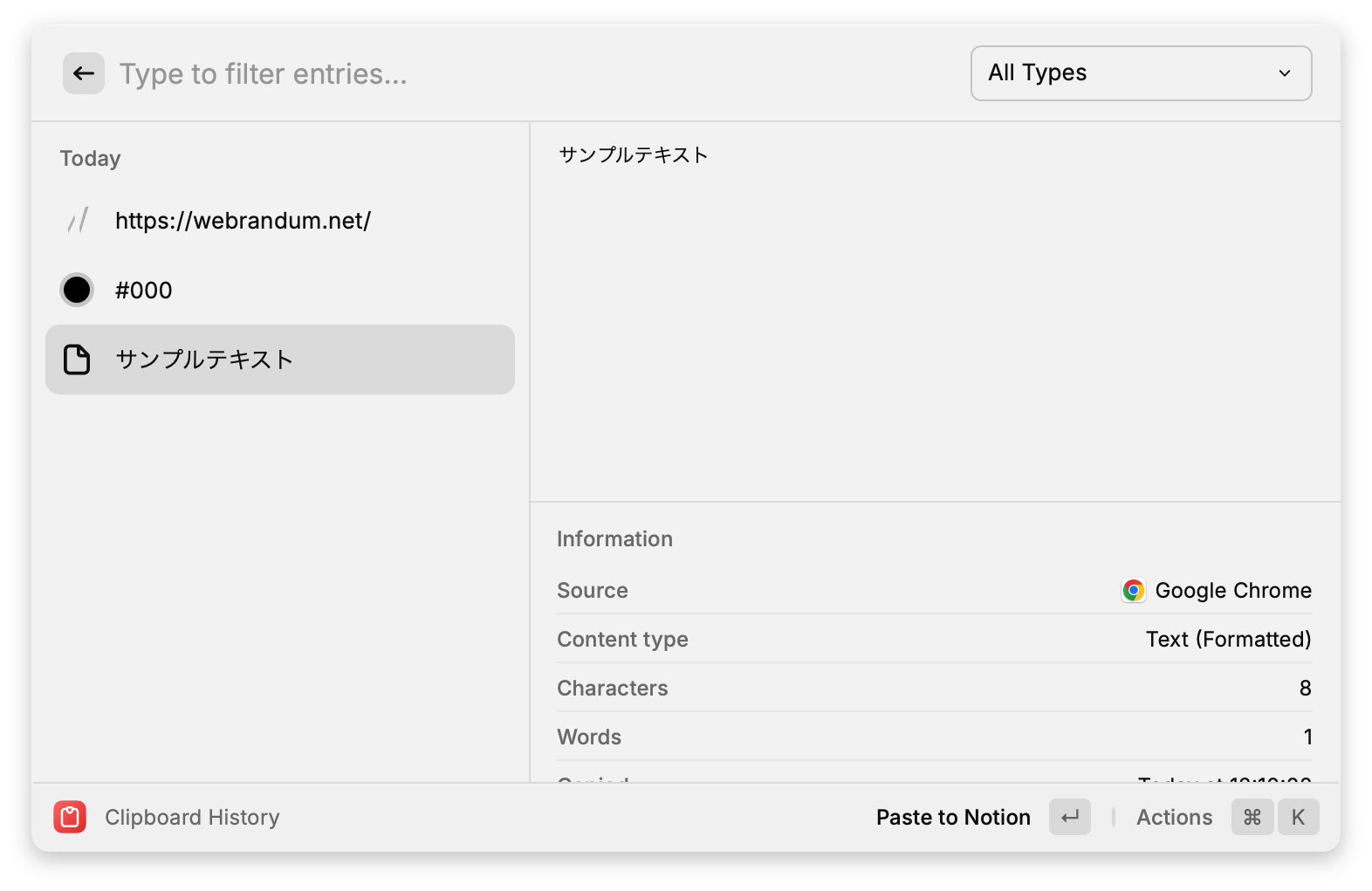Click the ⌘ command key icon
The image size is (1372, 891).
pos(1252,818)
